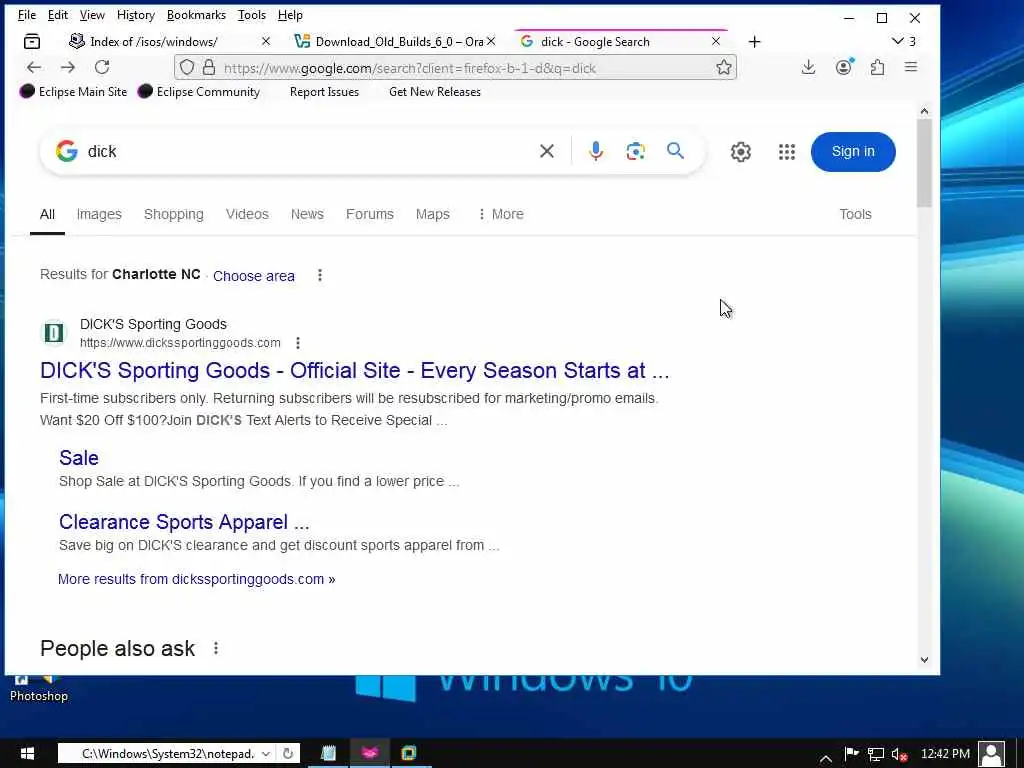Open the View menu

tap(92, 15)
